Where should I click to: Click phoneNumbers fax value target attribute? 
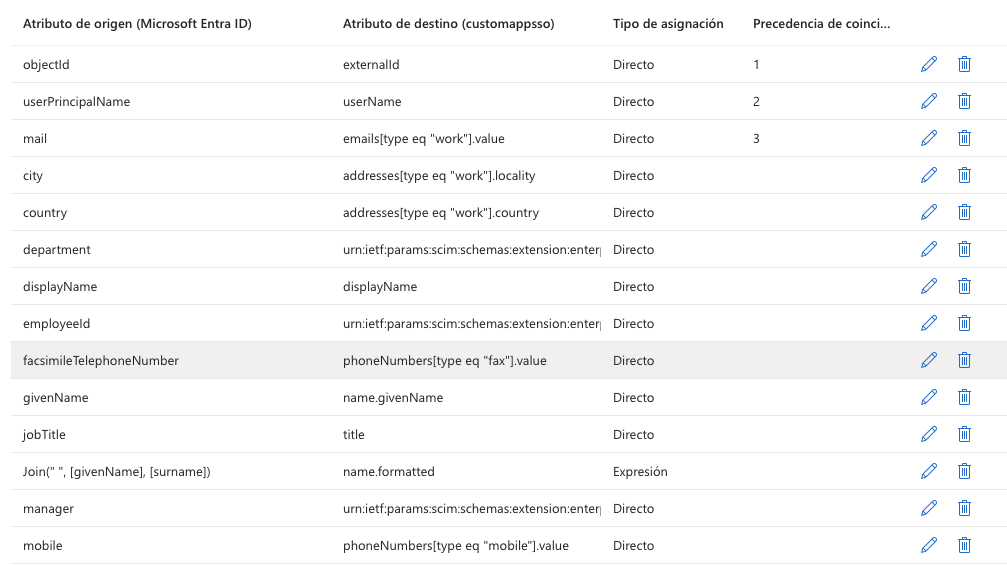pos(445,361)
